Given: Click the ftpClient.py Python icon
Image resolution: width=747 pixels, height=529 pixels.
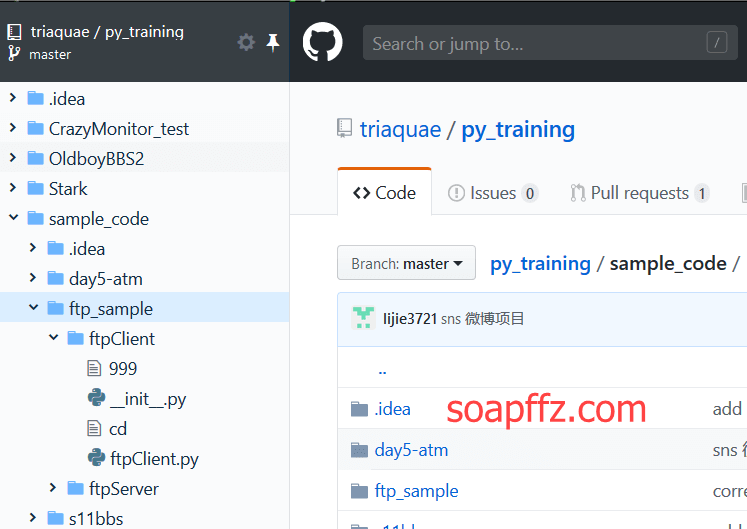Looking at the screenshot, I should pos(96,458).
